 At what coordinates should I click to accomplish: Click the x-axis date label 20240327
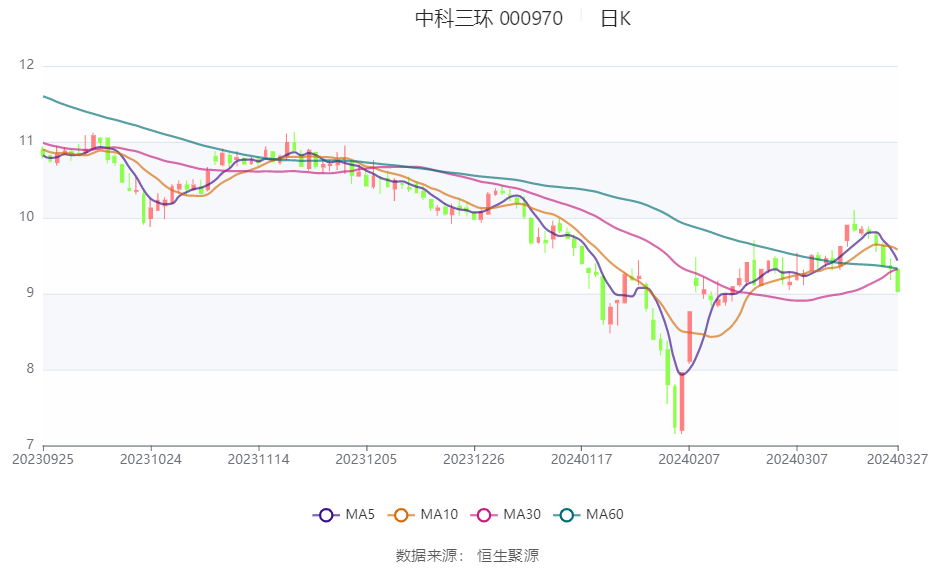click(897, 460)
